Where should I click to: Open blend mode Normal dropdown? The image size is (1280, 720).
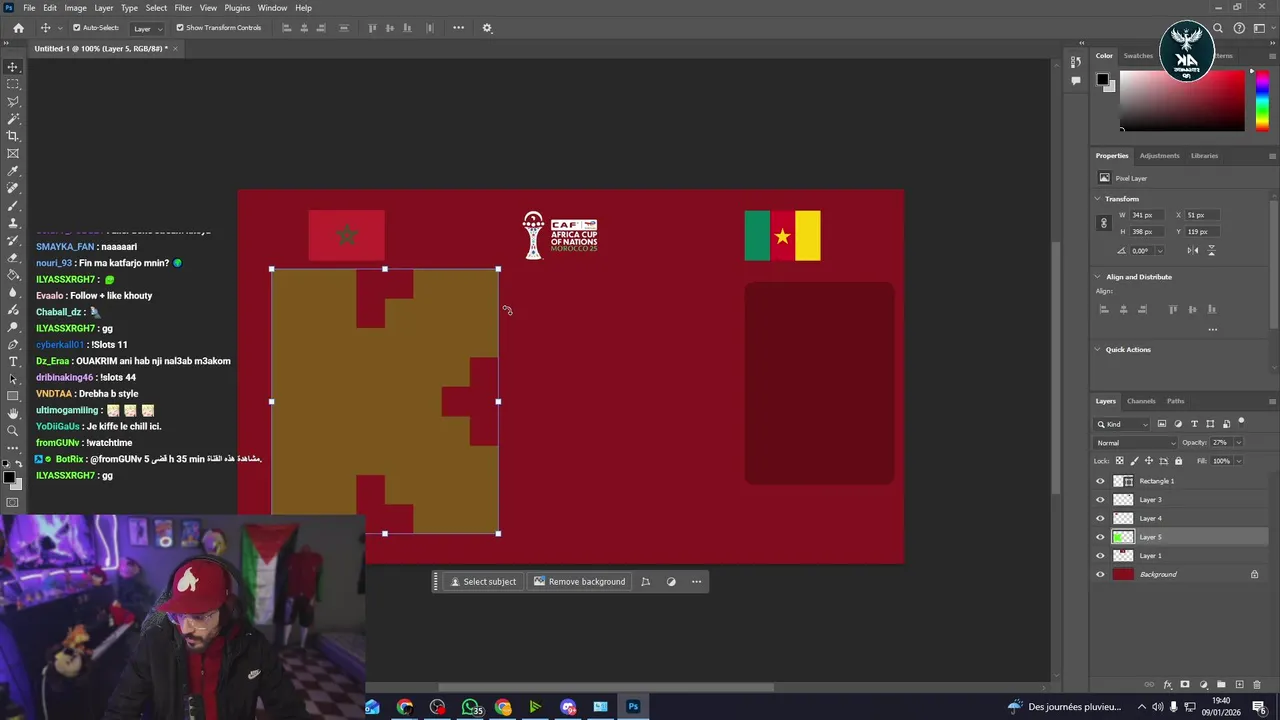tap(1136, 442)
